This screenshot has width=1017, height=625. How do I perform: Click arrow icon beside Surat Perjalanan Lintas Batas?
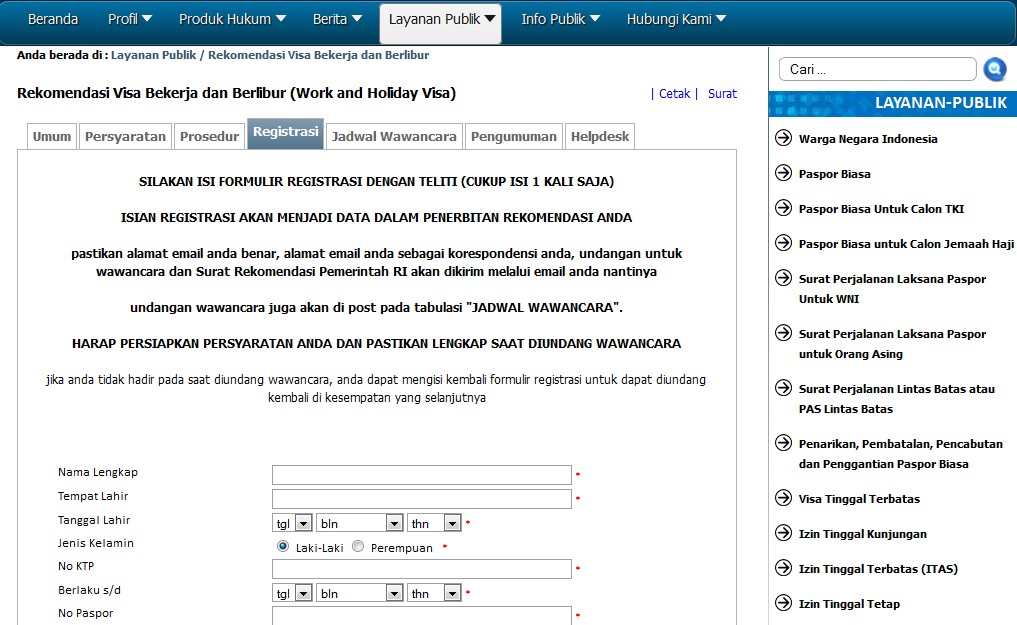point(784,388)
